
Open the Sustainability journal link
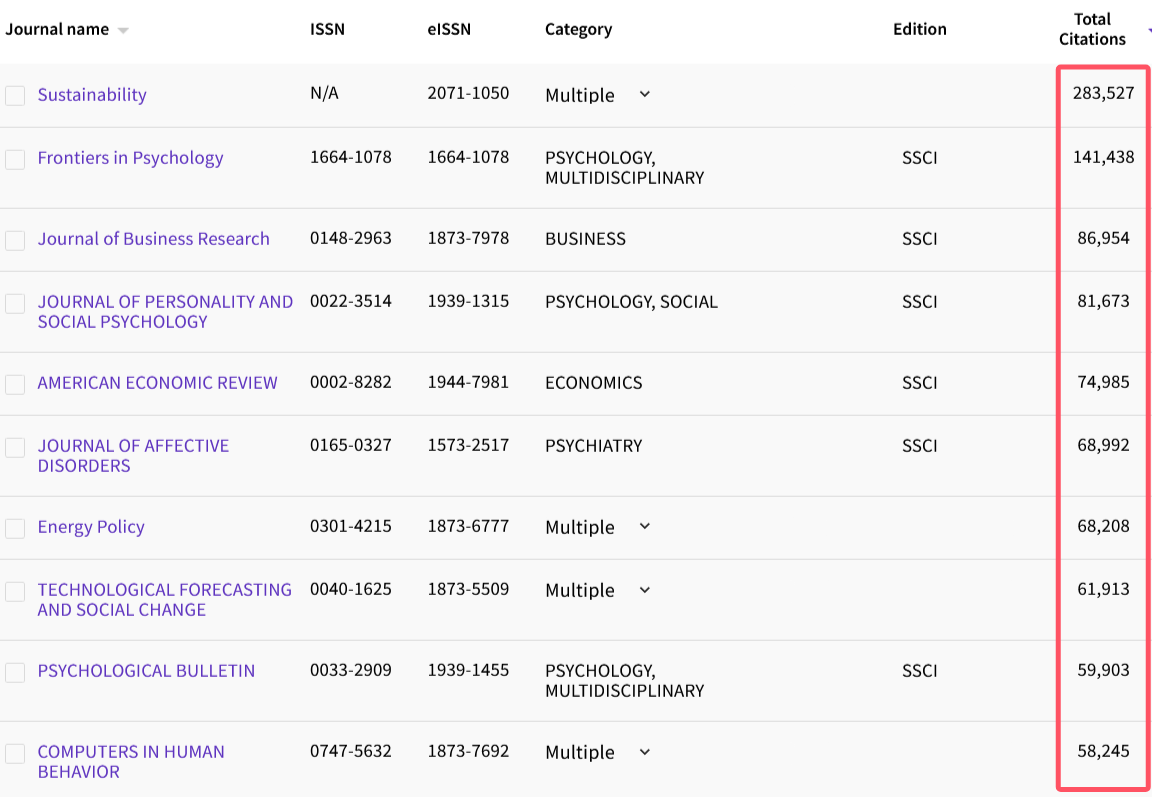tap(92, 95)
